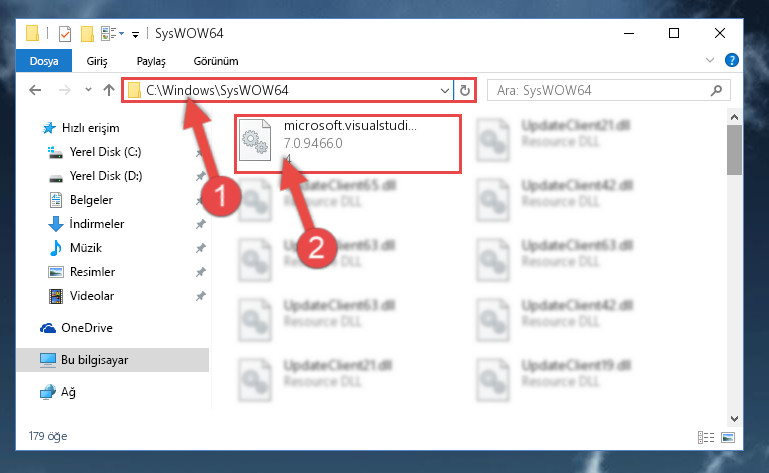Click the search magnifier icon
Image resolution: width=769 pixels, height=473 pixels.
pyautogui.click(x=716, y=90)
